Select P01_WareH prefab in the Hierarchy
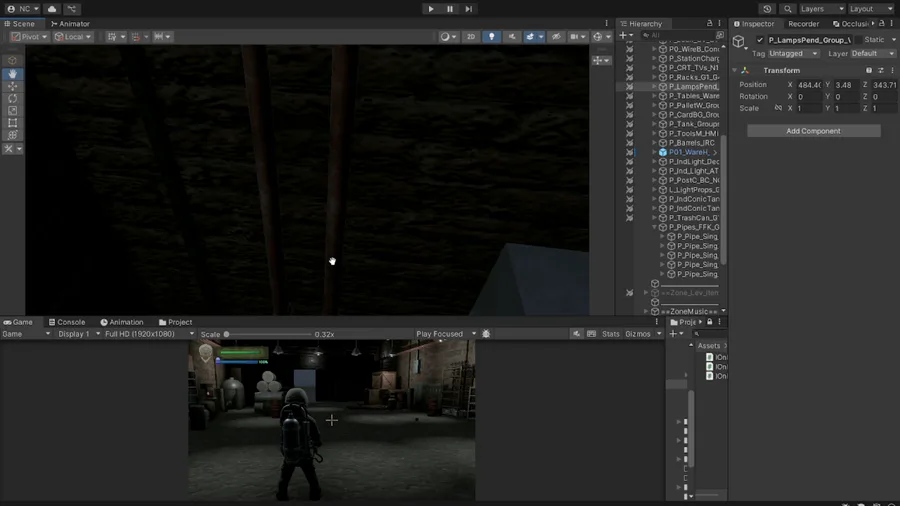The height and width of the screenshot is (506, 900). click(x=689, y=153)
